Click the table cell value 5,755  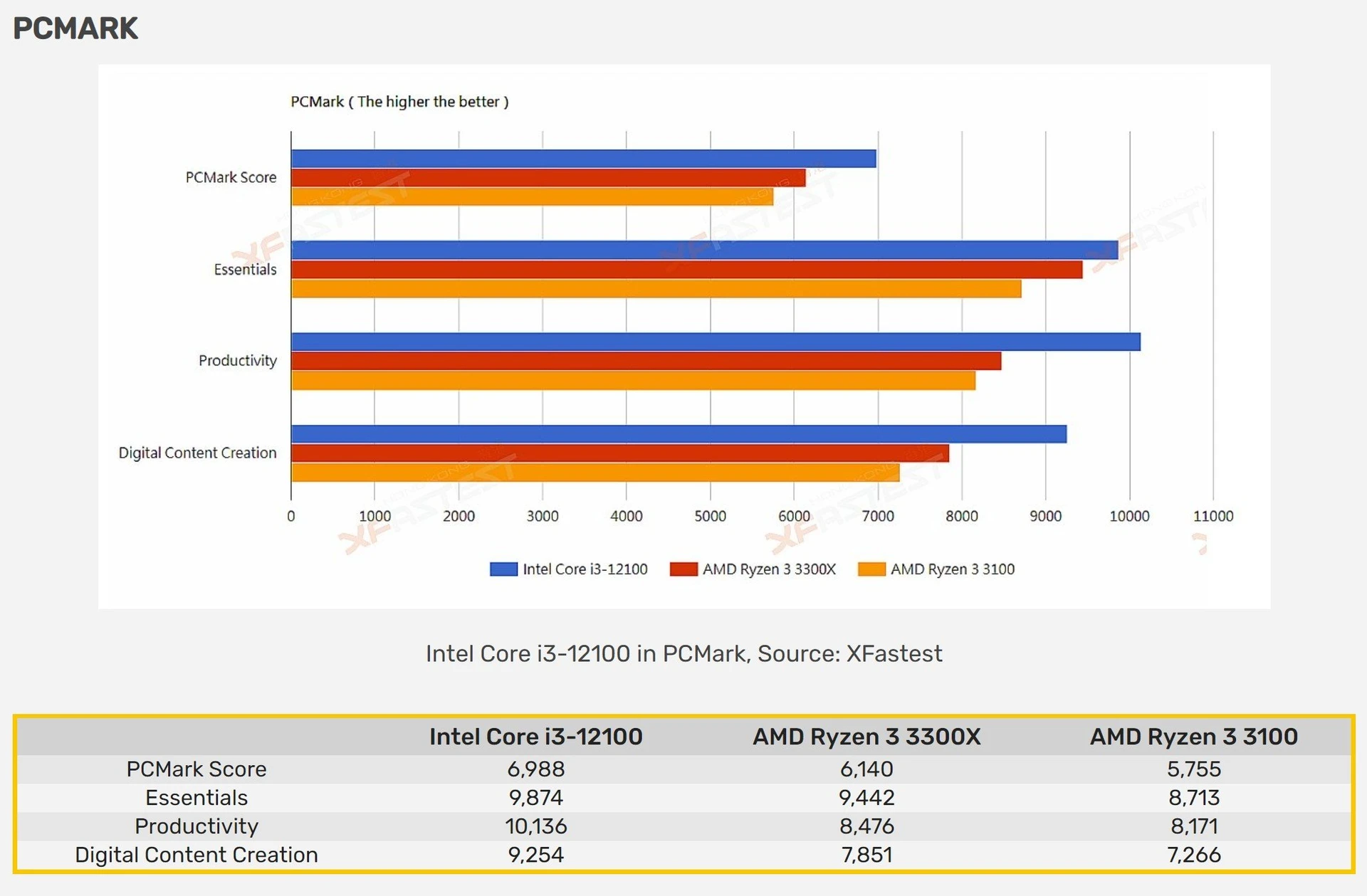click(1194, 769)
